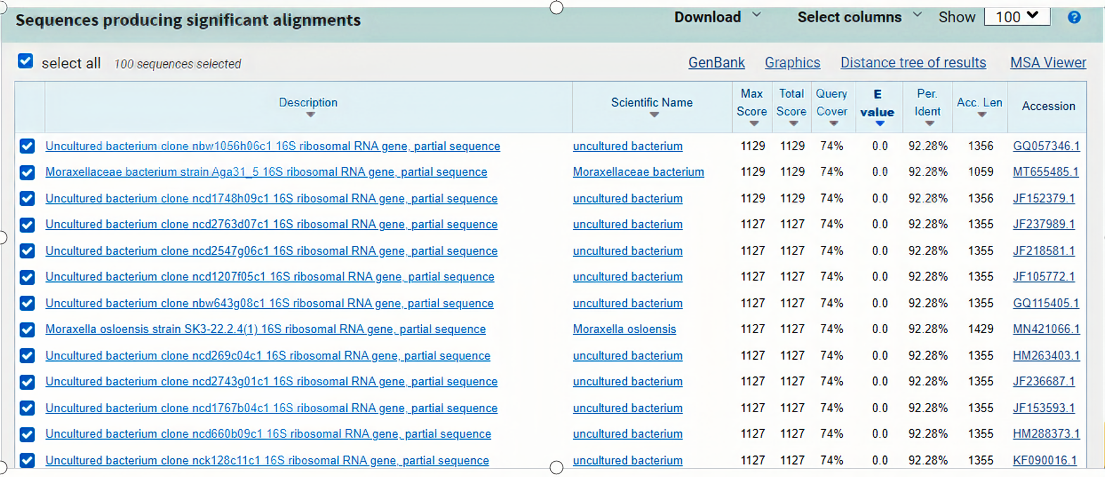1105x477 pixels.
Task: Open the Download dropdown menu
Action: point(717,17)
